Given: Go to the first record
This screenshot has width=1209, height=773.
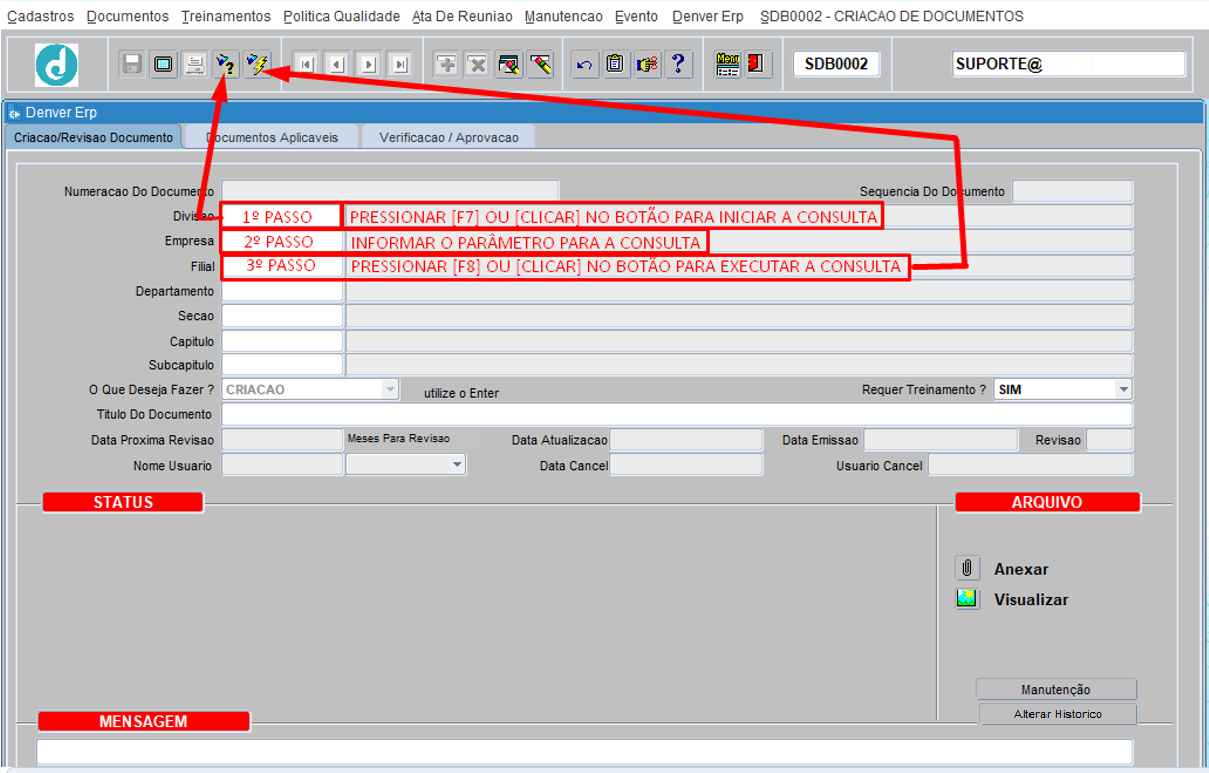Looking at the screenshot, I should 306,65.
